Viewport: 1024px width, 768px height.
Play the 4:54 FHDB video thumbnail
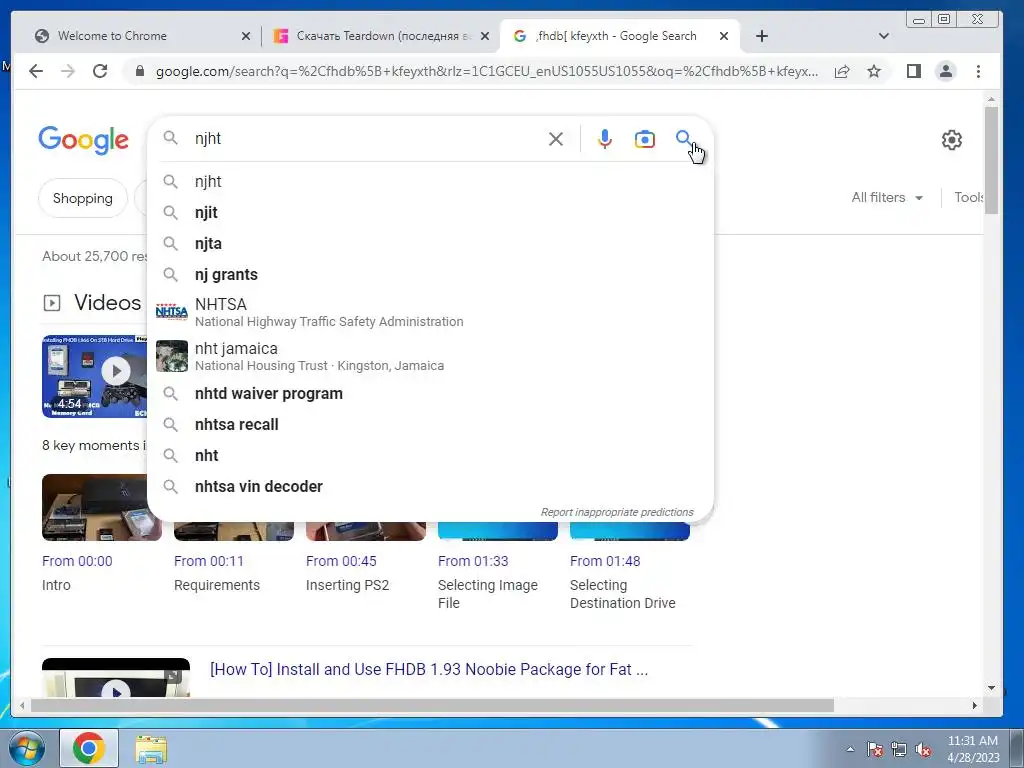95,376
